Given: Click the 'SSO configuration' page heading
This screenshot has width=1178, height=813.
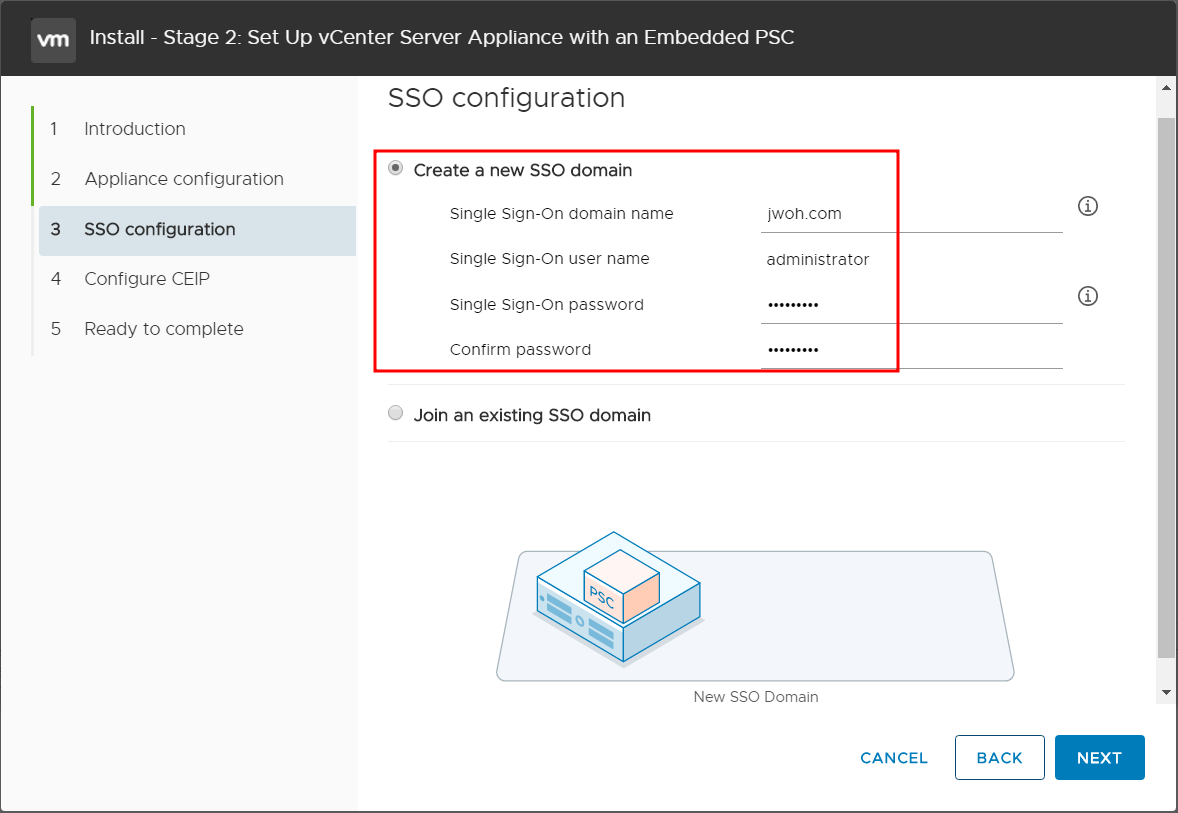Looking at the screenshot, I should (x=506, y=98).
